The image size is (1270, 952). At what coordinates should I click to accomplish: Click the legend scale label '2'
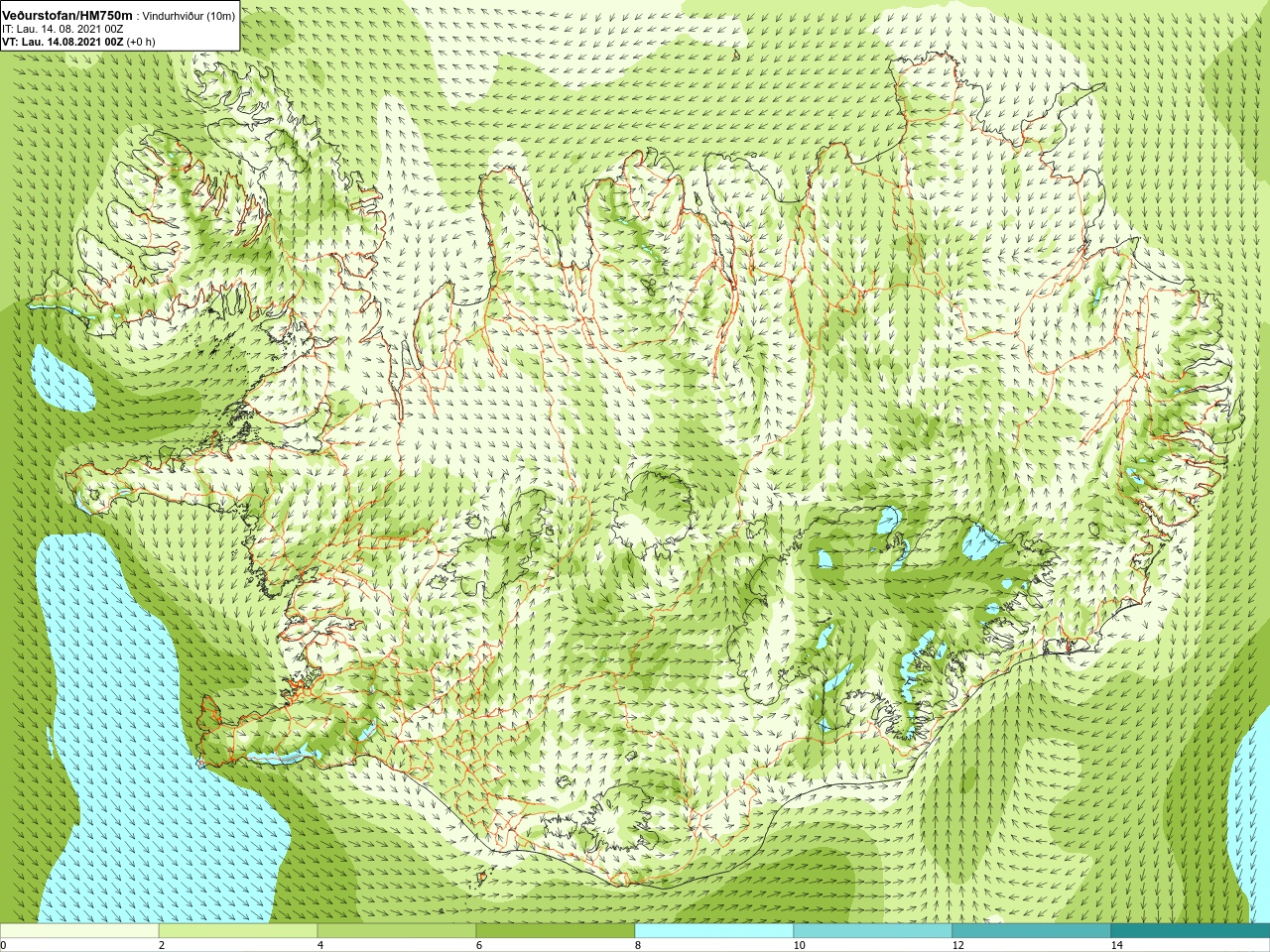tap(162, 945)
